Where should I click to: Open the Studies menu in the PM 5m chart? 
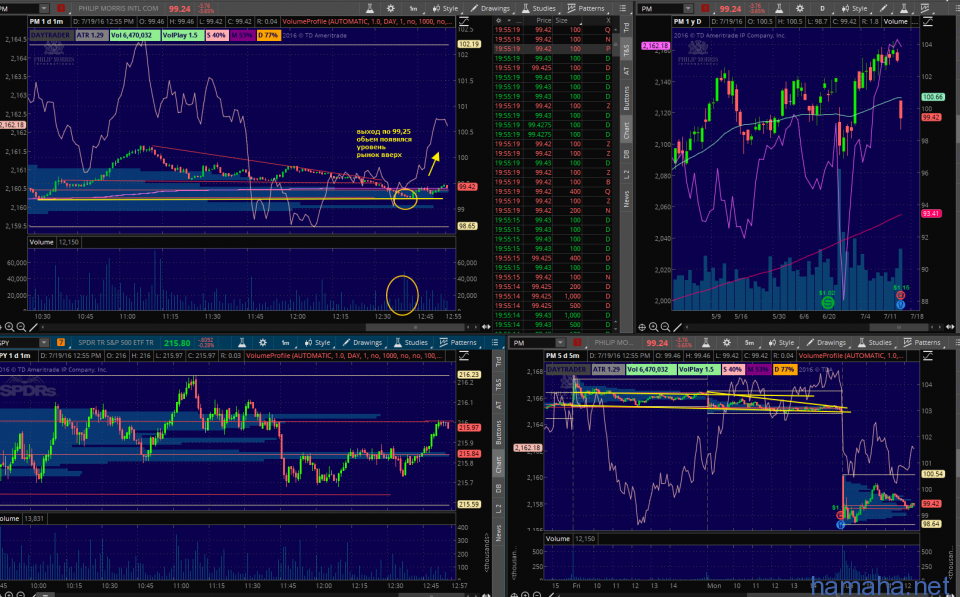pyautogui.click(x=874, y=342)
